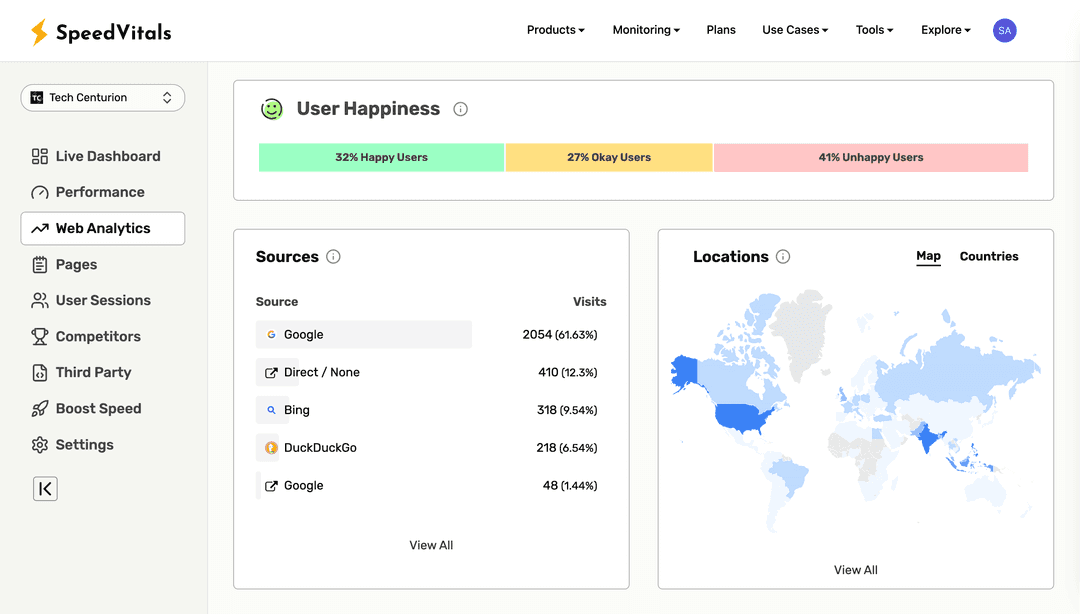
Task: Click the DuckDuckGo icon in Sources
Action: 271,447
